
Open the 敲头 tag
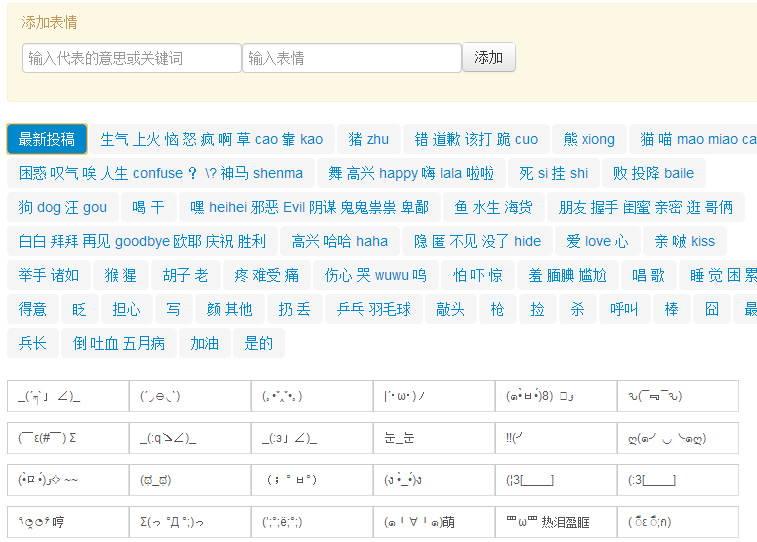tap(450, 309)
